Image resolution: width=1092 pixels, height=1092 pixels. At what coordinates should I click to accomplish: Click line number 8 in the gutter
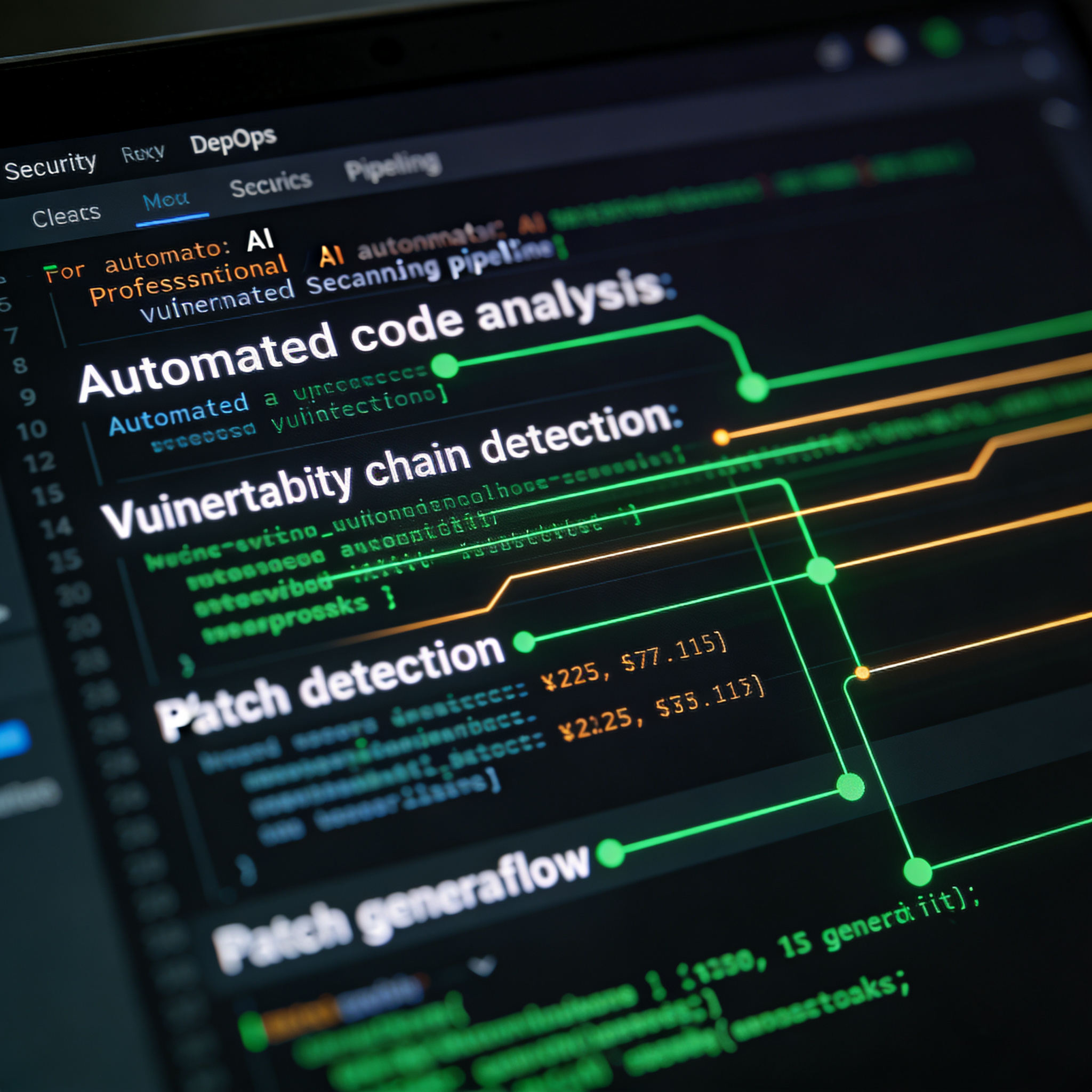[20, 365]
